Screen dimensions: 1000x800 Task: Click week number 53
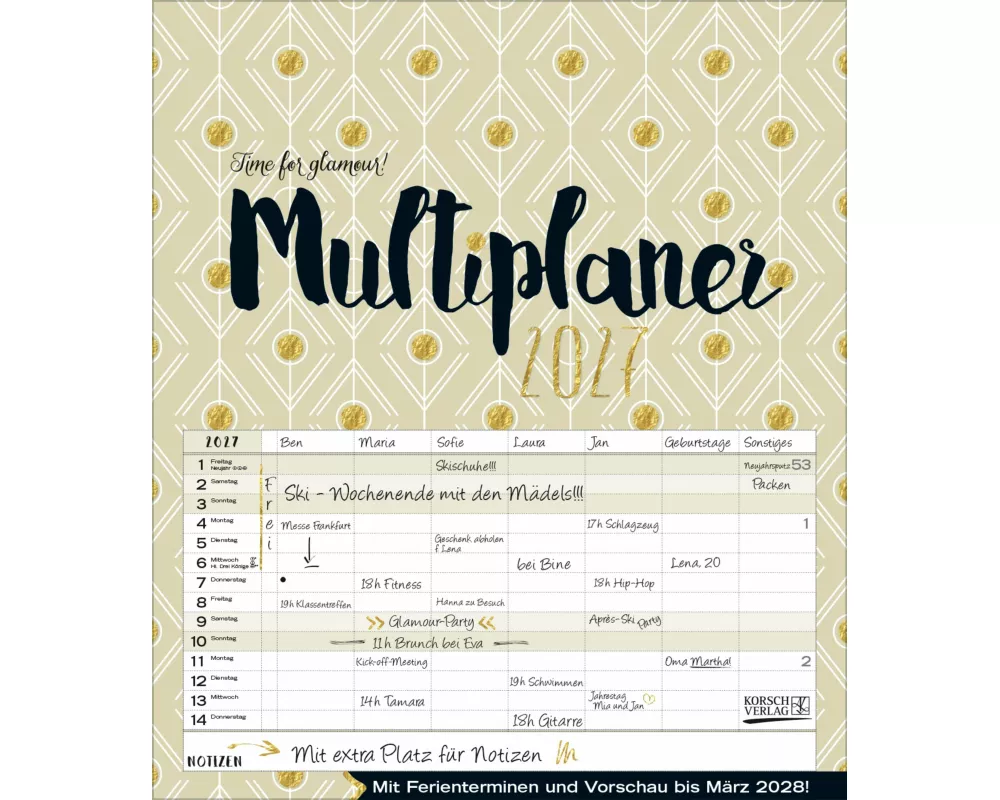[801, 464]
